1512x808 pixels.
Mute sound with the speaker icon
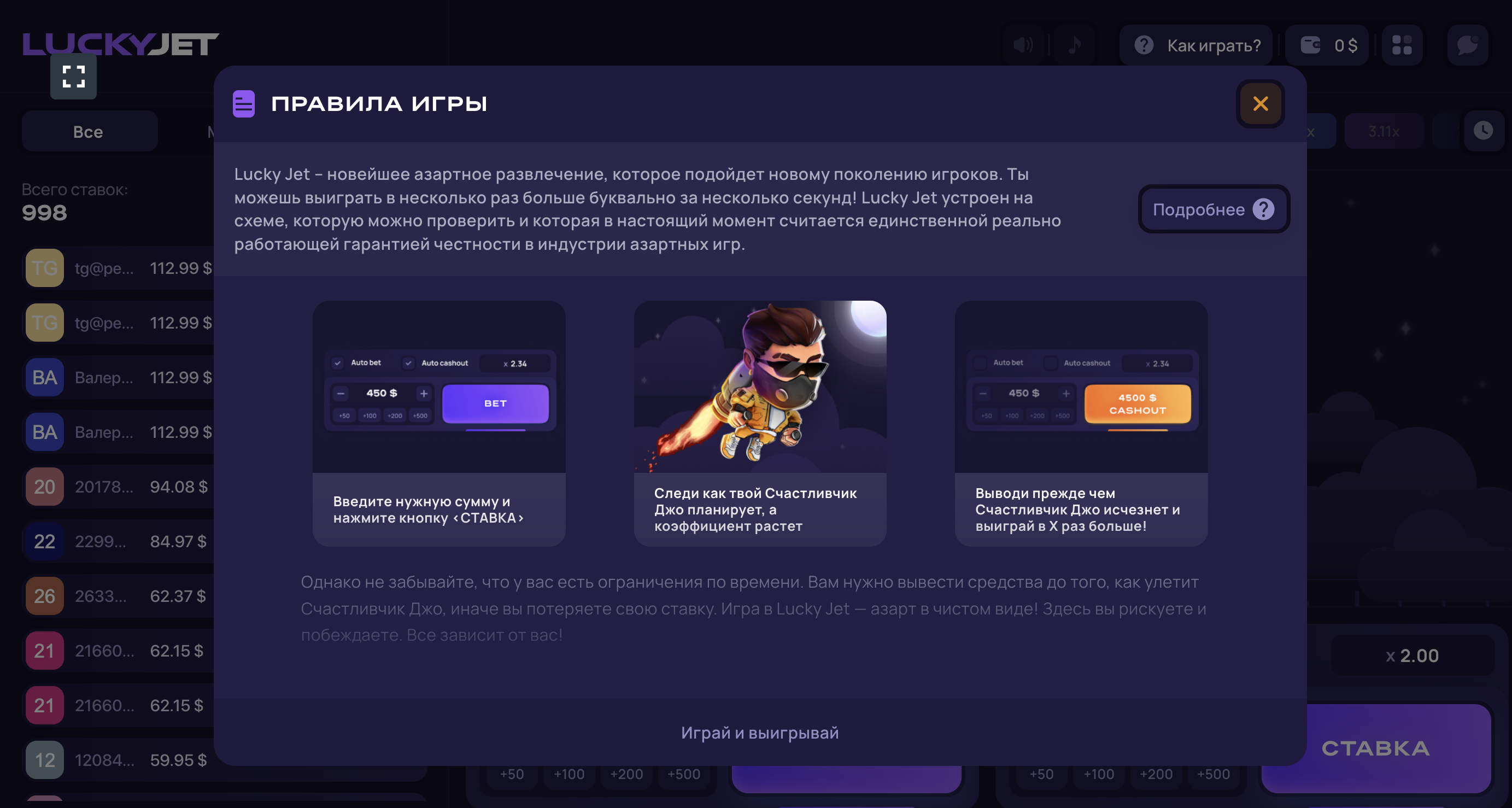pos(1022,45)
